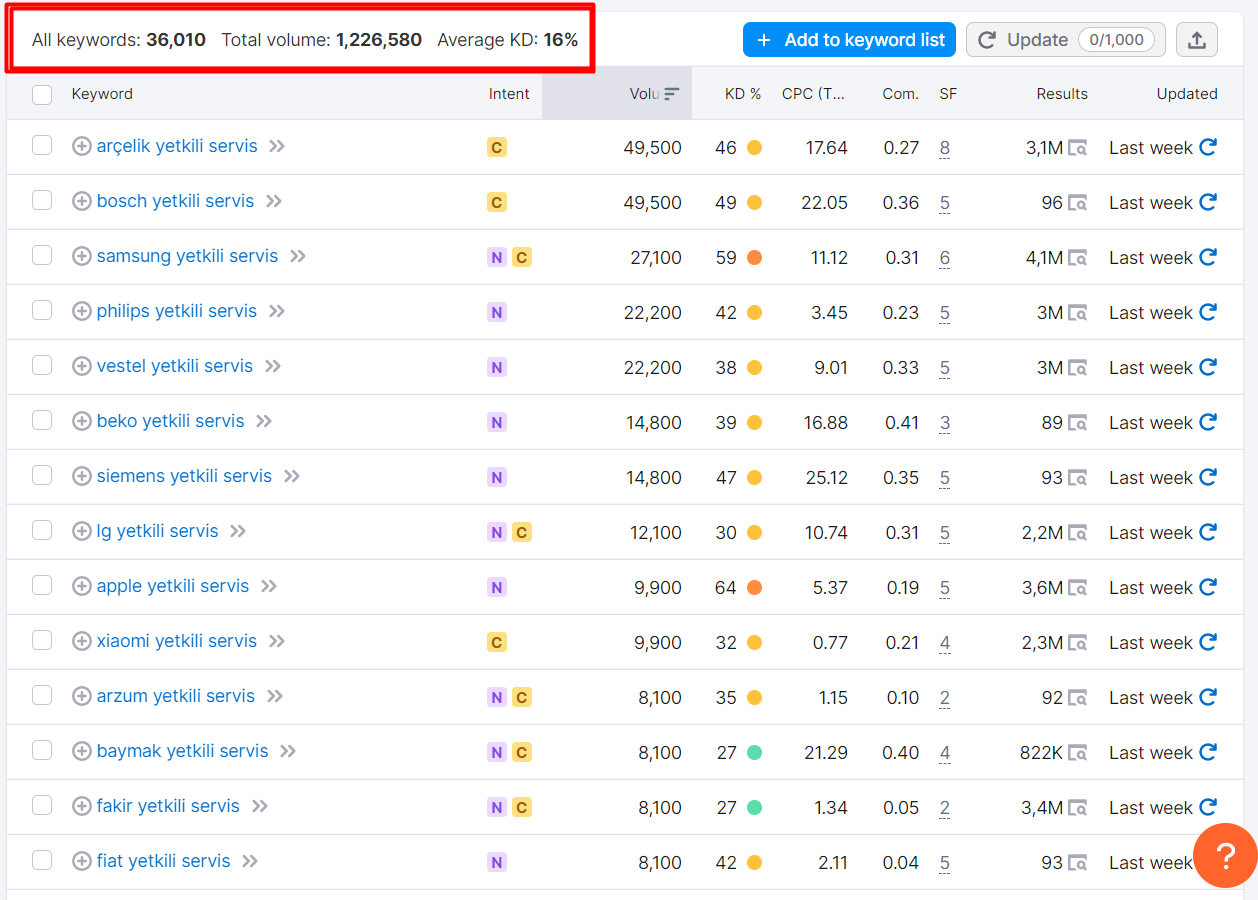Sort by the Com. column header
The image size is (1258, 900).
click(x=900, y=94)
